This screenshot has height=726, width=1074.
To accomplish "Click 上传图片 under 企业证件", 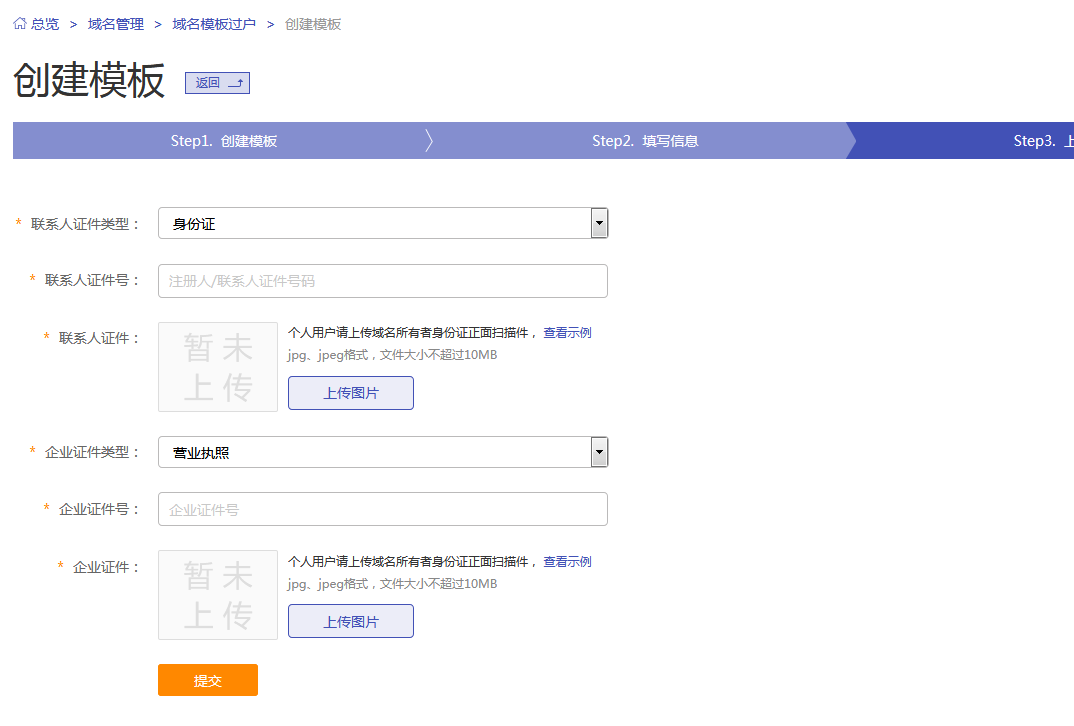I will pyautogui.click(x=351, y=621).
